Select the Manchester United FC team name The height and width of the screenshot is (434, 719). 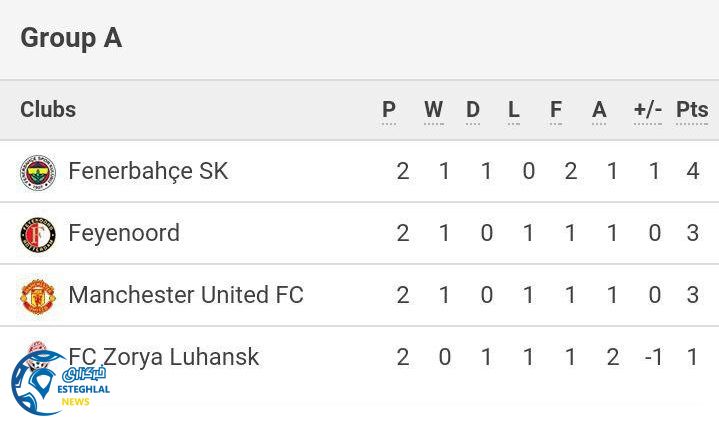tap(185, 296)
